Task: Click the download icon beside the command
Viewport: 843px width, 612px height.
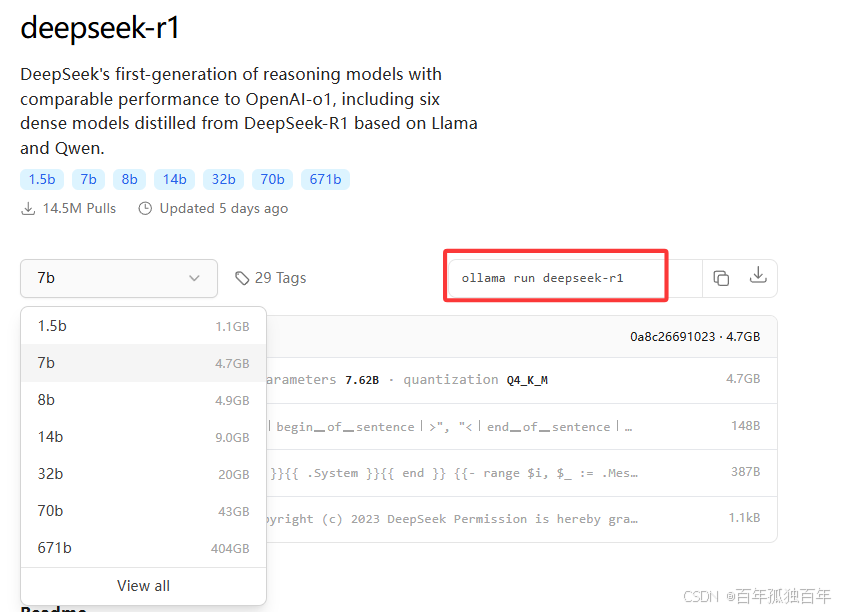Action: [758, 275]
